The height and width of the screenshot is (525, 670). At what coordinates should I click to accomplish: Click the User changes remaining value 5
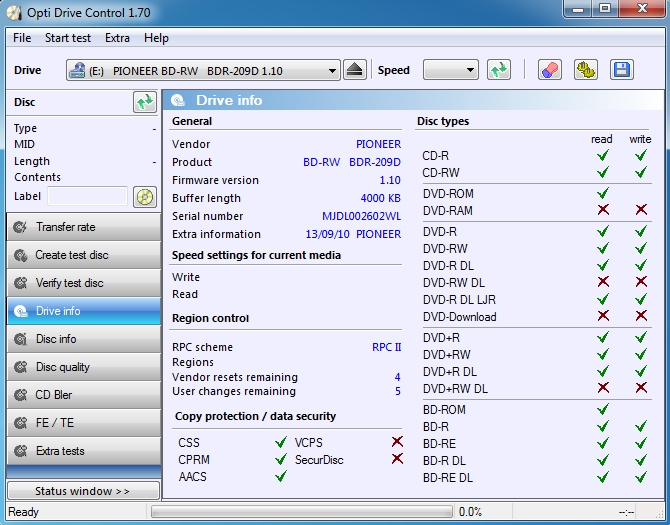[398, 391]
